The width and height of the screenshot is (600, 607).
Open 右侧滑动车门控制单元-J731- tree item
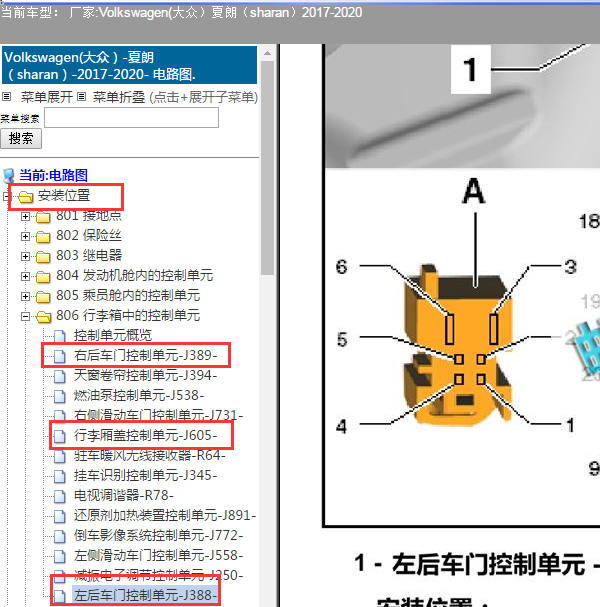coord(158,416)
